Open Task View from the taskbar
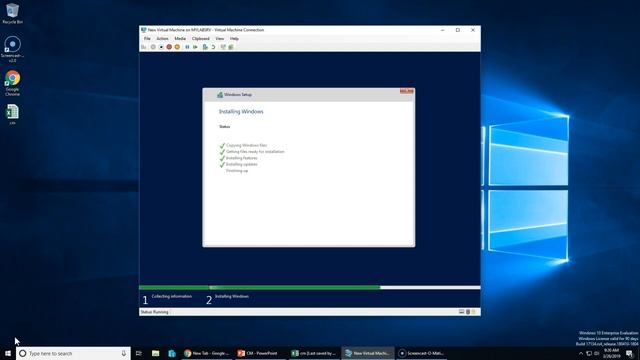Image resolution: width=640 pixels, height=360 pixels. (x=139, y=353)
